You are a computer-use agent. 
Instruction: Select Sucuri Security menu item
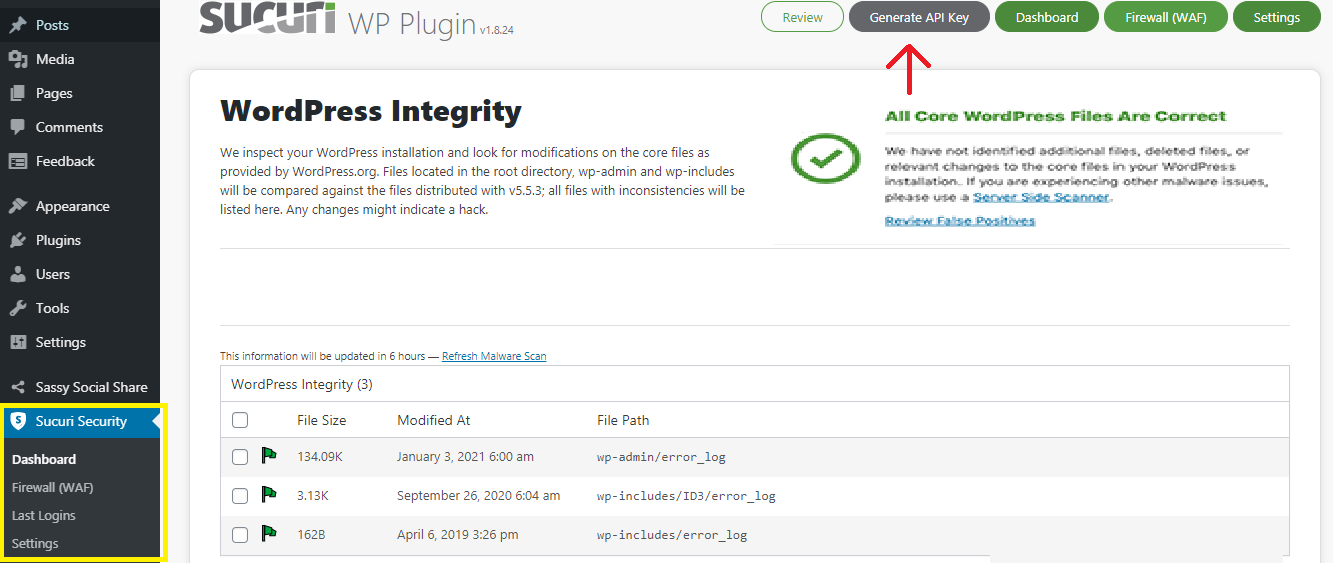coord(80,421)
